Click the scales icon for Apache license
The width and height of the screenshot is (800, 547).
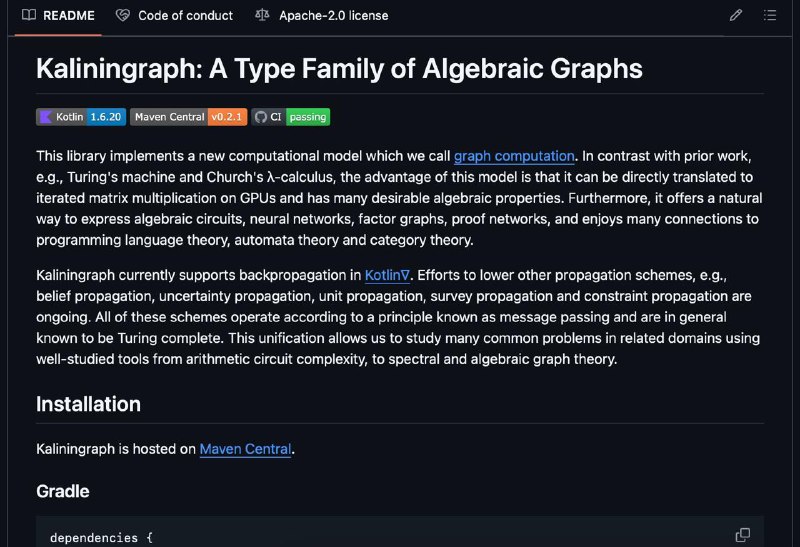click(262, 15)
